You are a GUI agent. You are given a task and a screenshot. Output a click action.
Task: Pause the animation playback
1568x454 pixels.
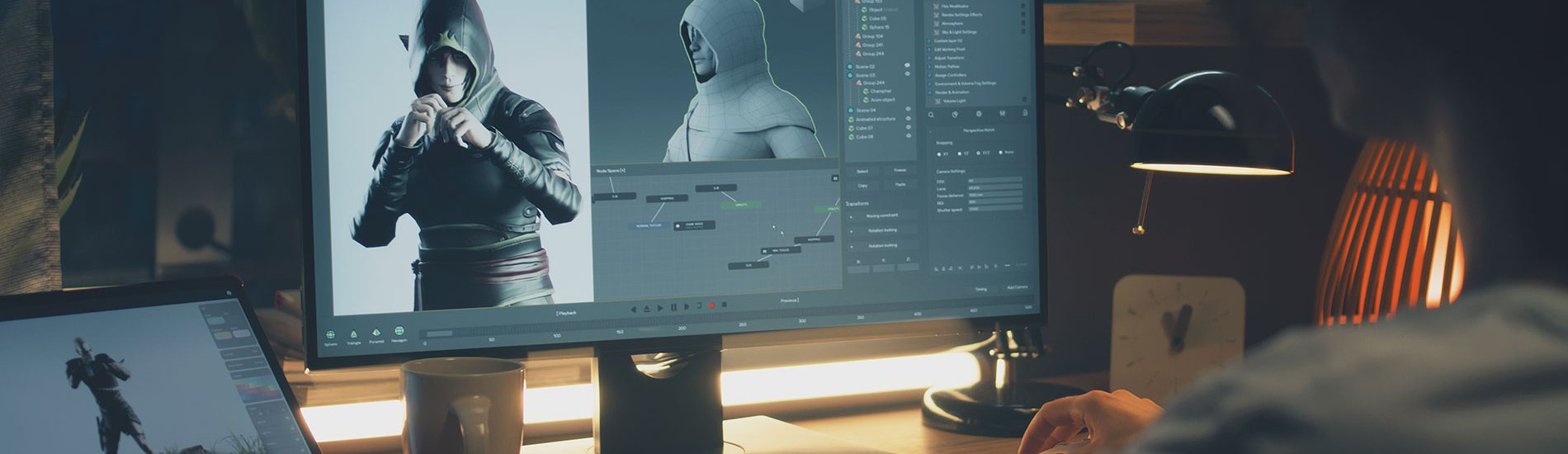point(673,307)
